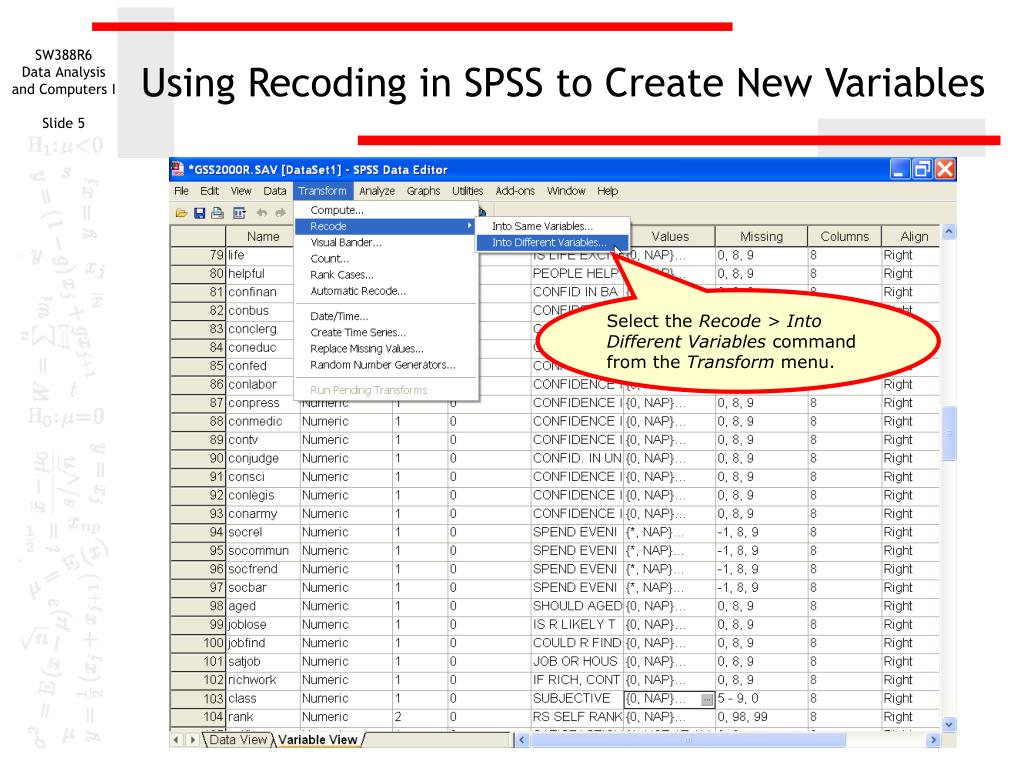Screen dimensions: 1024x768
Task: Select Into Same Variables... submenu item
Action: coord(552,227)
